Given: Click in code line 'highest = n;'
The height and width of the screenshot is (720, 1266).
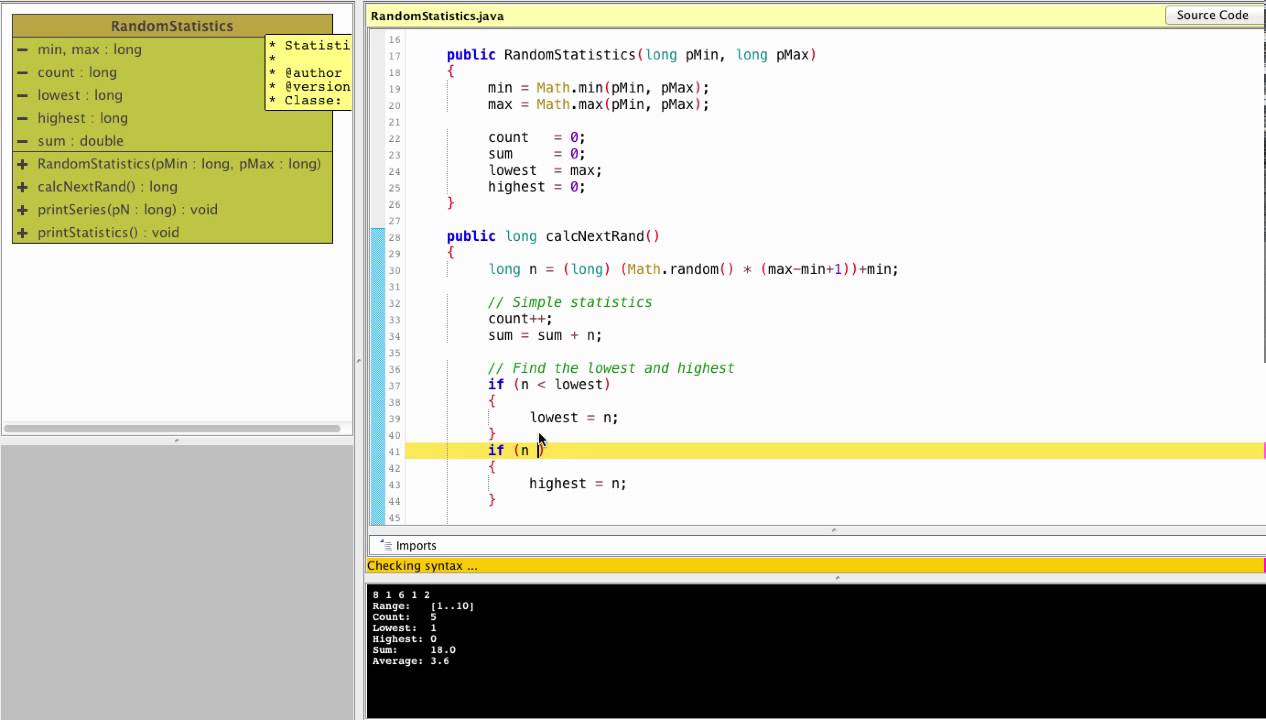Looking at the screenshot, I should 578,483.
